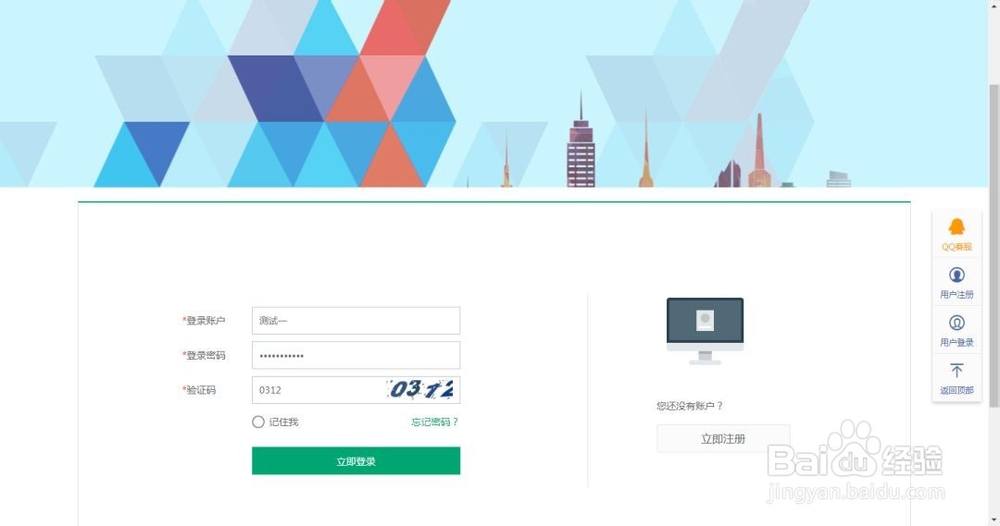
Task: Click the 用户注册 label in sidebar
Action: 957,295
